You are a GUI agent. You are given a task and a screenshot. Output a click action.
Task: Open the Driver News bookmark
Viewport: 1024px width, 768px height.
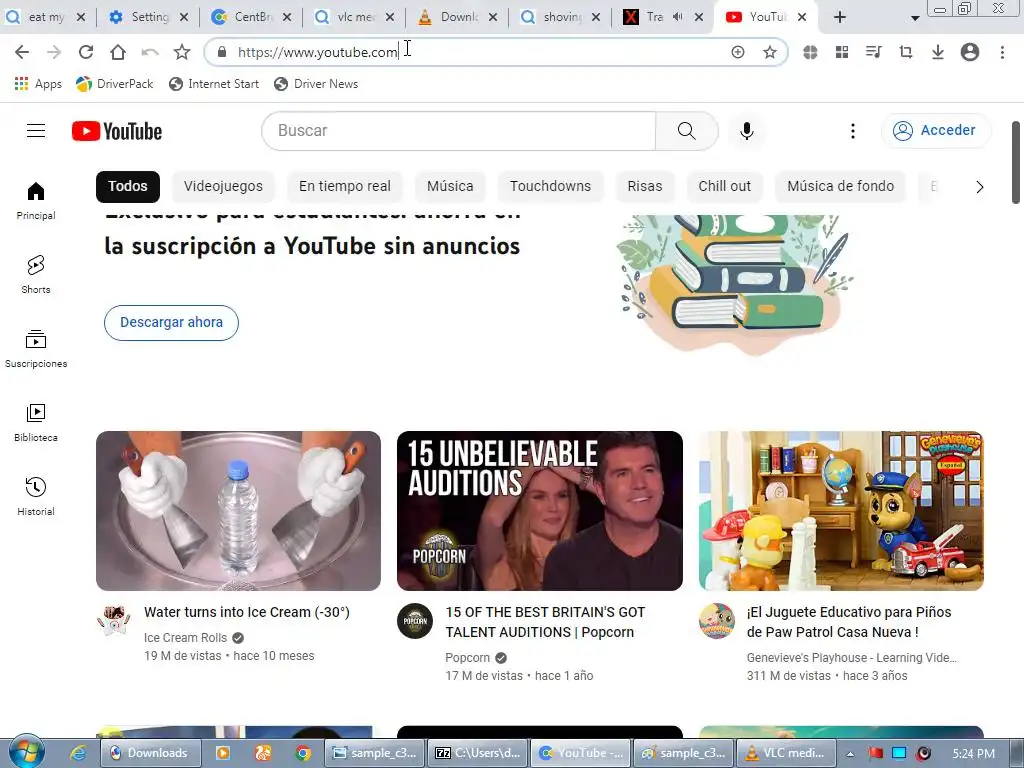(316, 84)
